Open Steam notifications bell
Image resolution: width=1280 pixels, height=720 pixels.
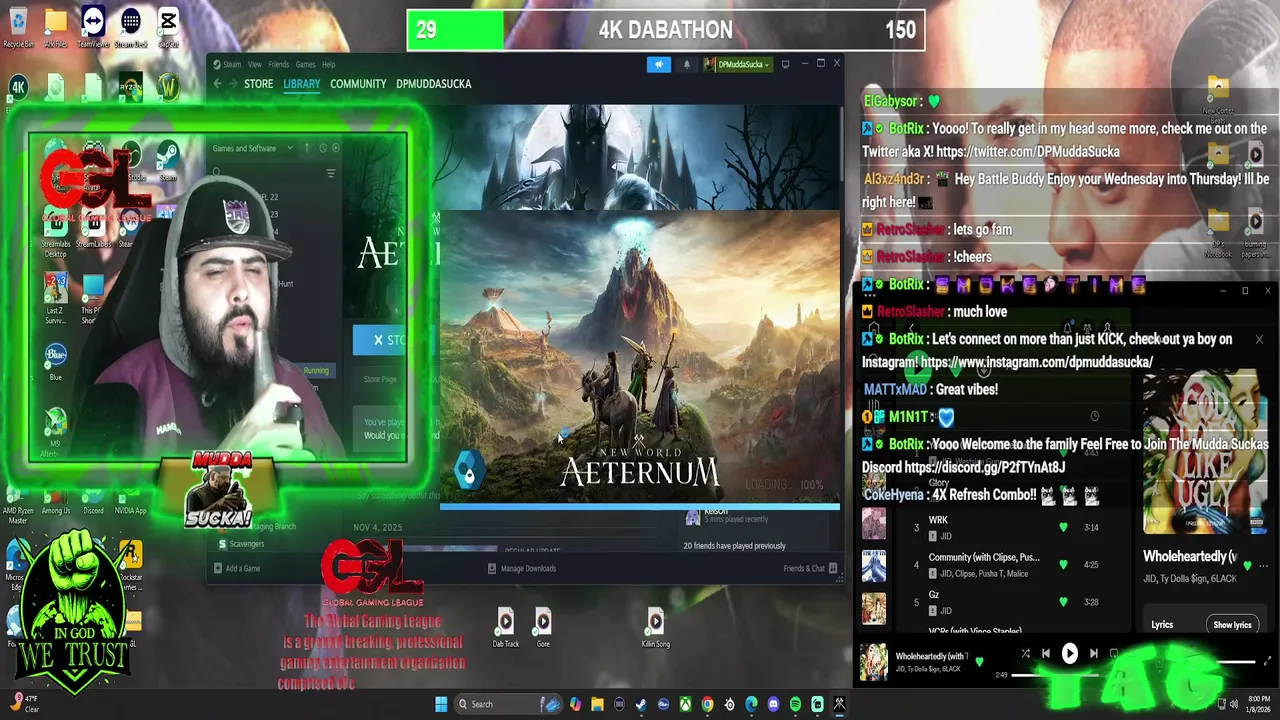click(x=686, y=64)
